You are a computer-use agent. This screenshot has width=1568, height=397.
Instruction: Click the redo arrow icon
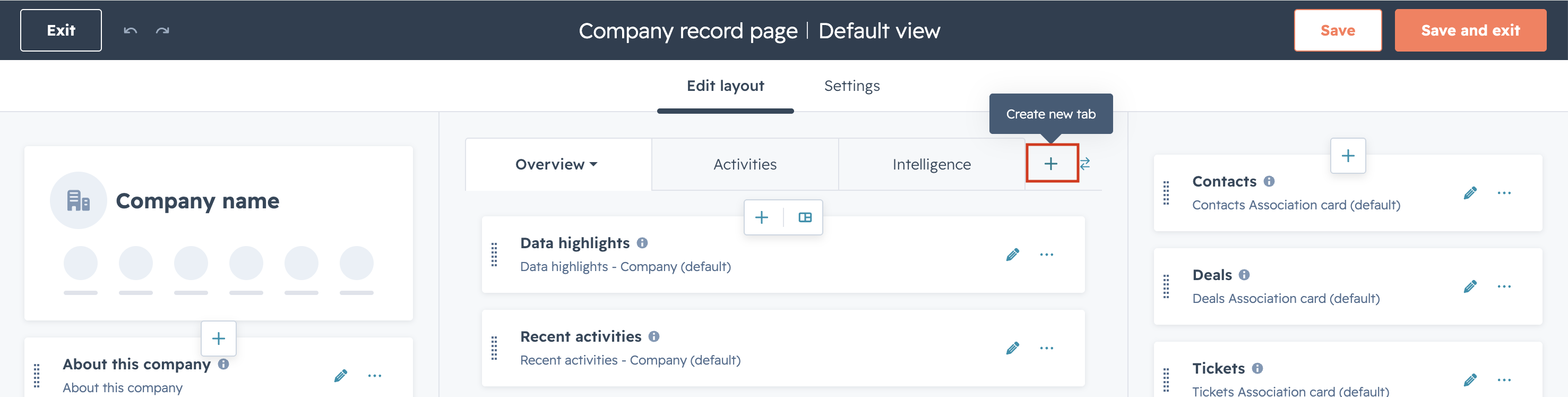[x=162, y=30]
